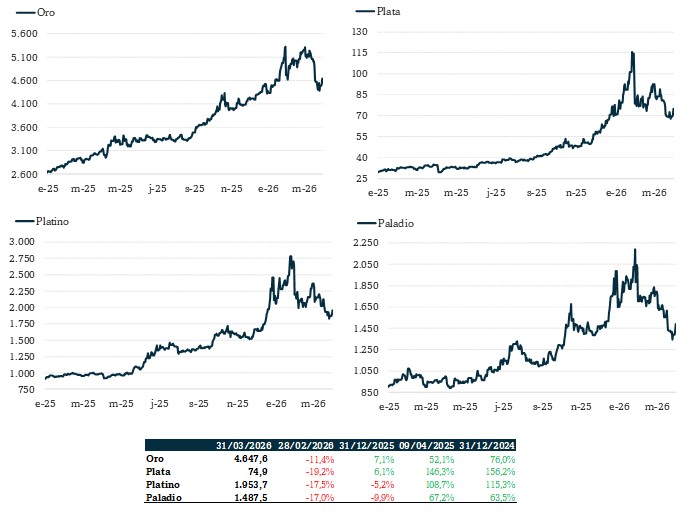Click the 3.000 axis label on Platino chart
684x520 pixels.
click(22, 242)
